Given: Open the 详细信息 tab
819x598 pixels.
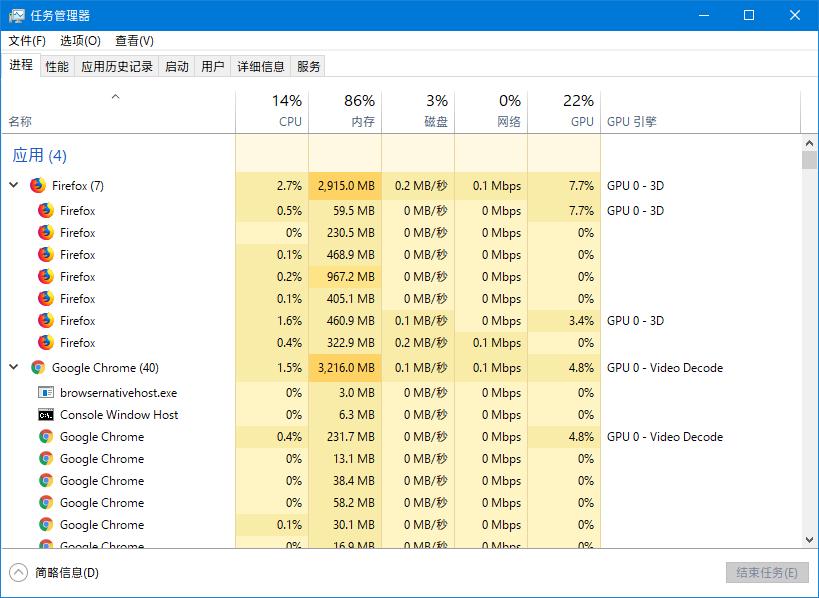Looking at the screenshot, I should coord(261,67).
